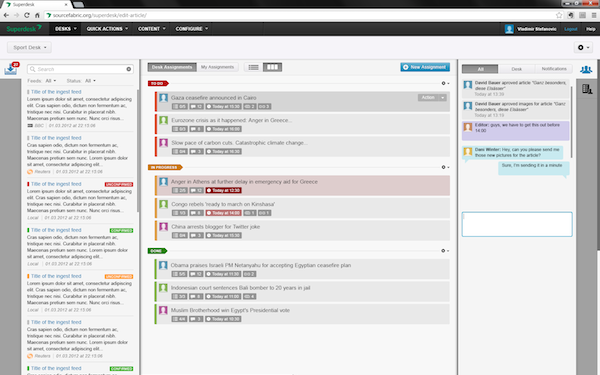
Task: Click the Vladimir Stefanovic user avatar
Action: pyautogui.click(x=509, y=29)
